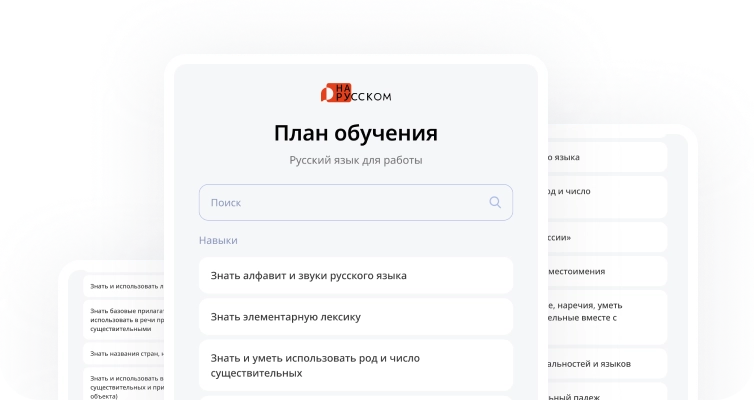Click the search magnifier icon
This screenshot has height=400, width=754.
click(494, 202)
